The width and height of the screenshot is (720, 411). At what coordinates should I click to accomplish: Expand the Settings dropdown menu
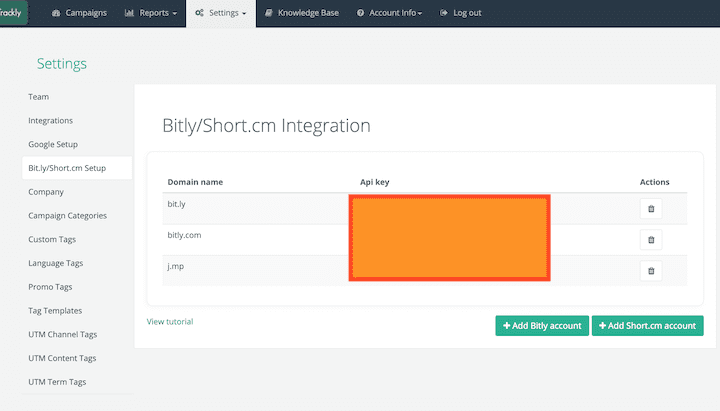tap(221, 13)
